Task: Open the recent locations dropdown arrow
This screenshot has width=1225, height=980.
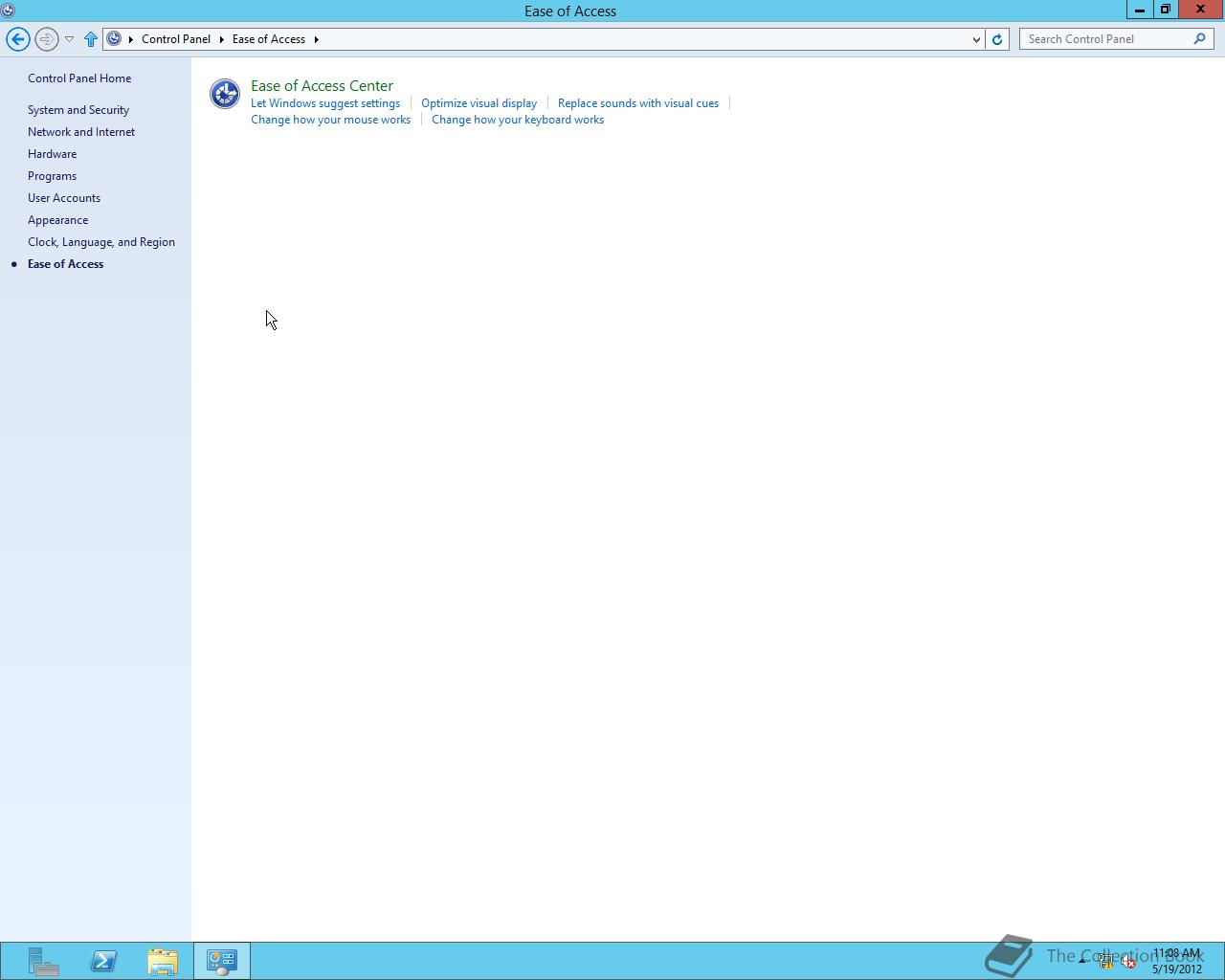Action: pyautogui.click(x=69, y=39)
